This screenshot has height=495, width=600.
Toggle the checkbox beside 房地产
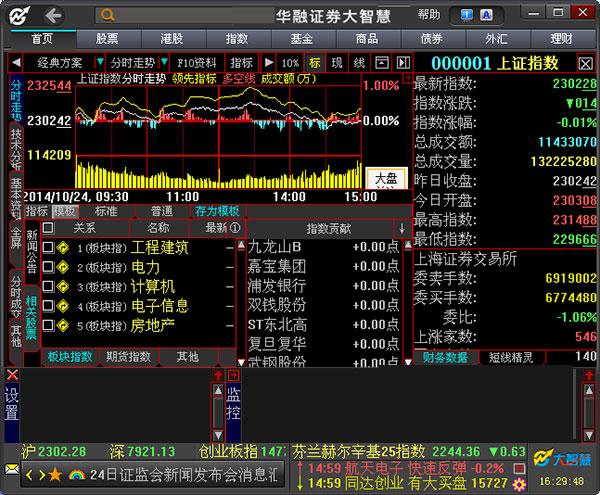[x=47, y=325]
